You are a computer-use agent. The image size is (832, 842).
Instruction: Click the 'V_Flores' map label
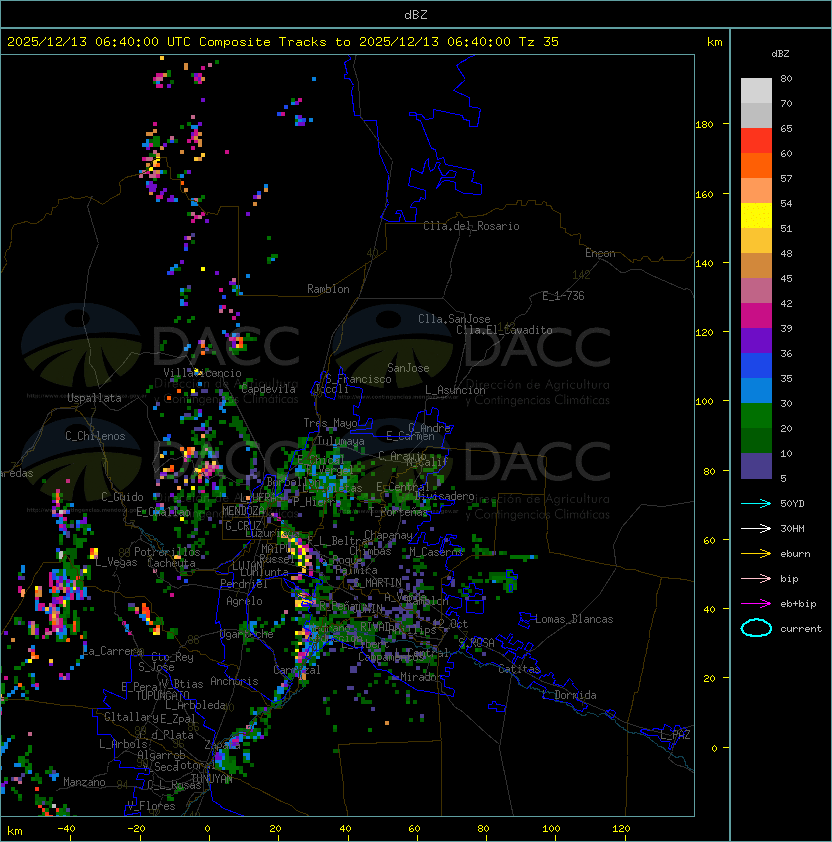tap(151, 806)
